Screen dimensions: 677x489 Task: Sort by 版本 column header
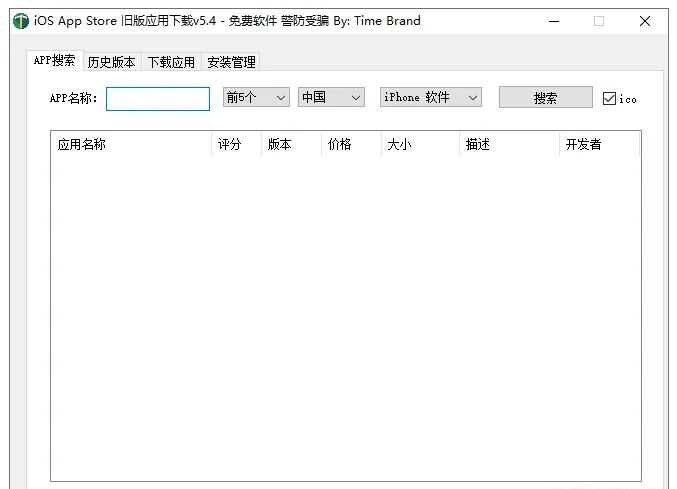coord(291,144)
